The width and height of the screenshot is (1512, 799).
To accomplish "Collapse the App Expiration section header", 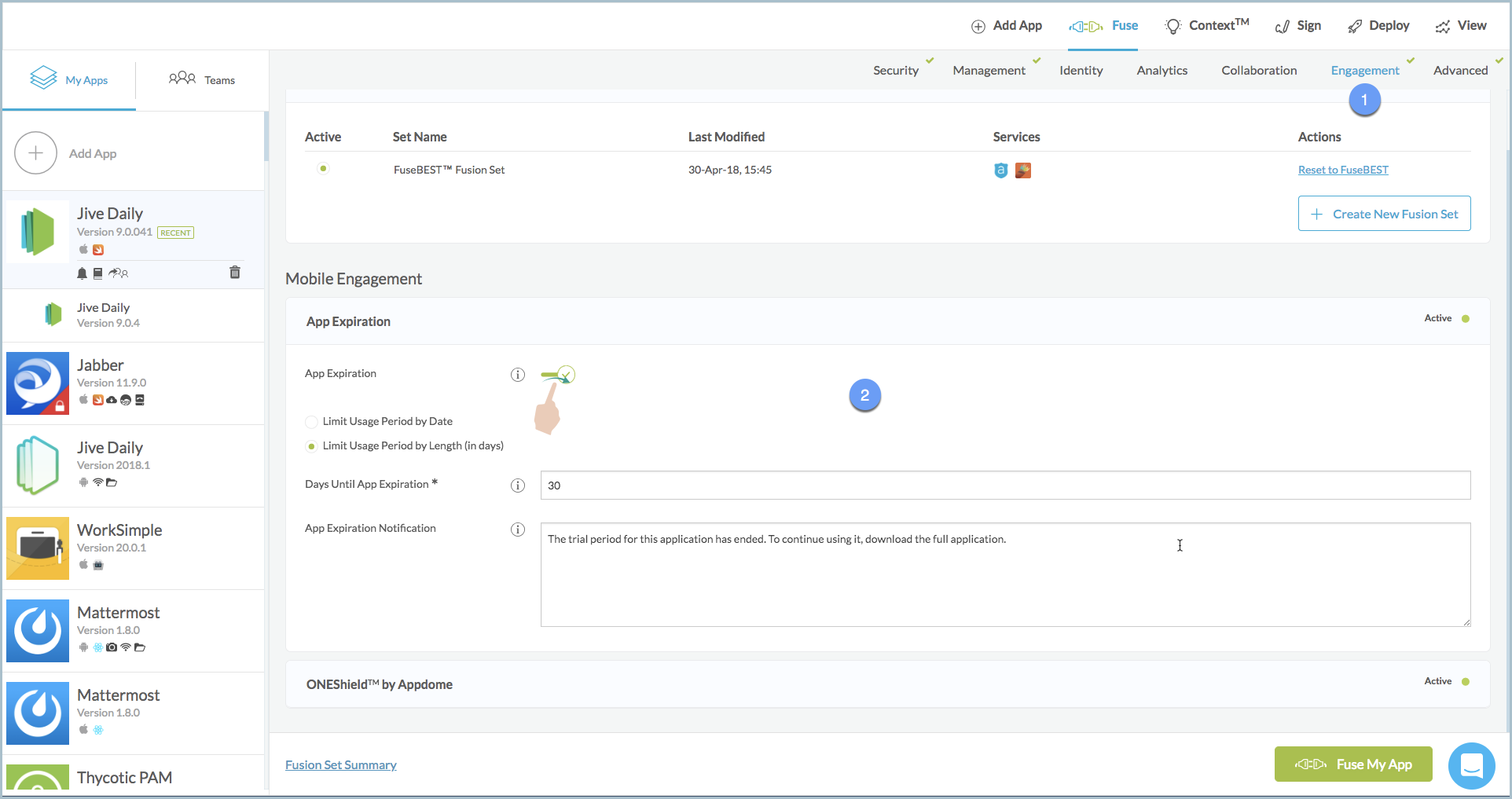I will pos(888,321).
